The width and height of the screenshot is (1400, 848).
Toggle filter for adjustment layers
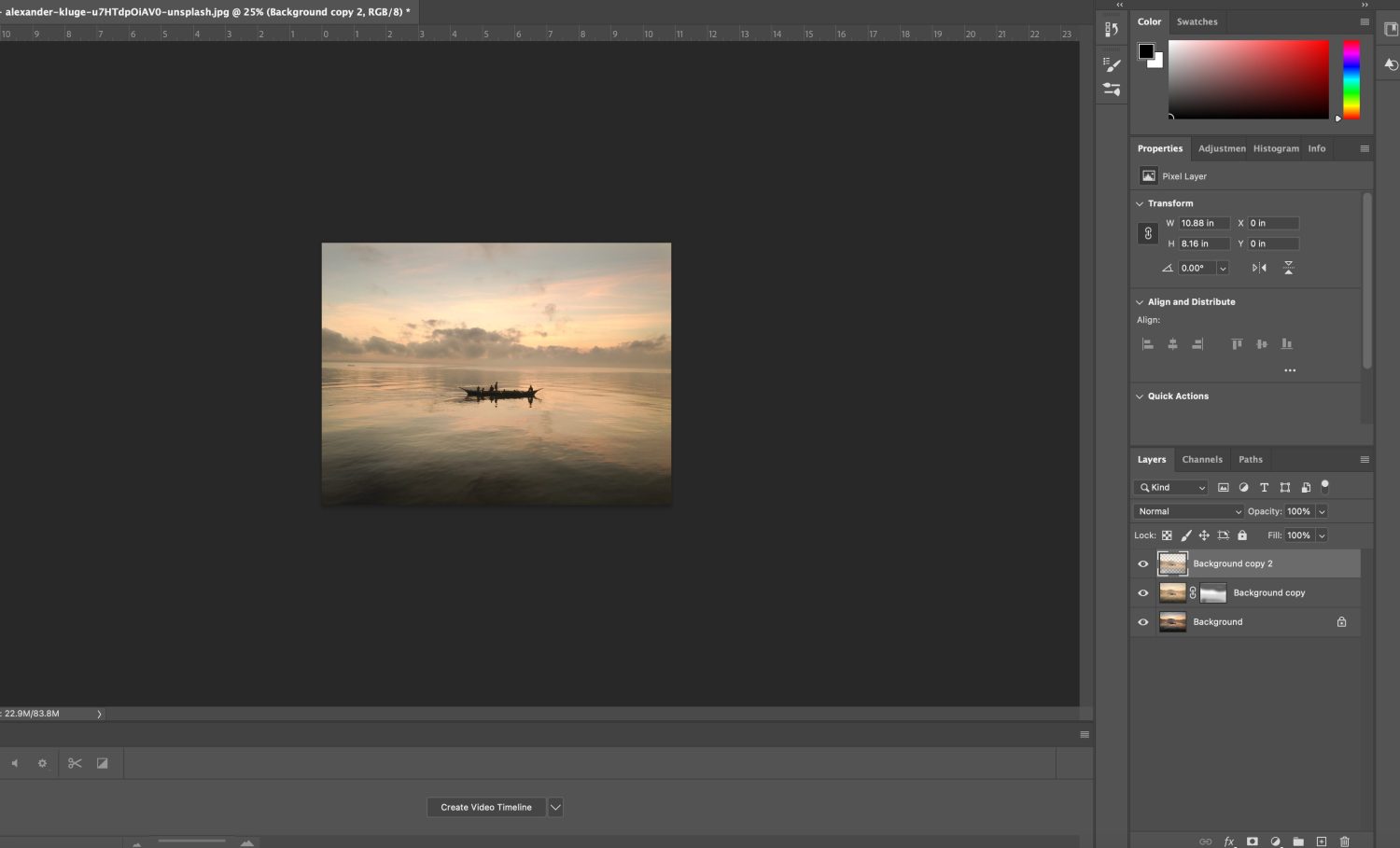(1243, 487)
